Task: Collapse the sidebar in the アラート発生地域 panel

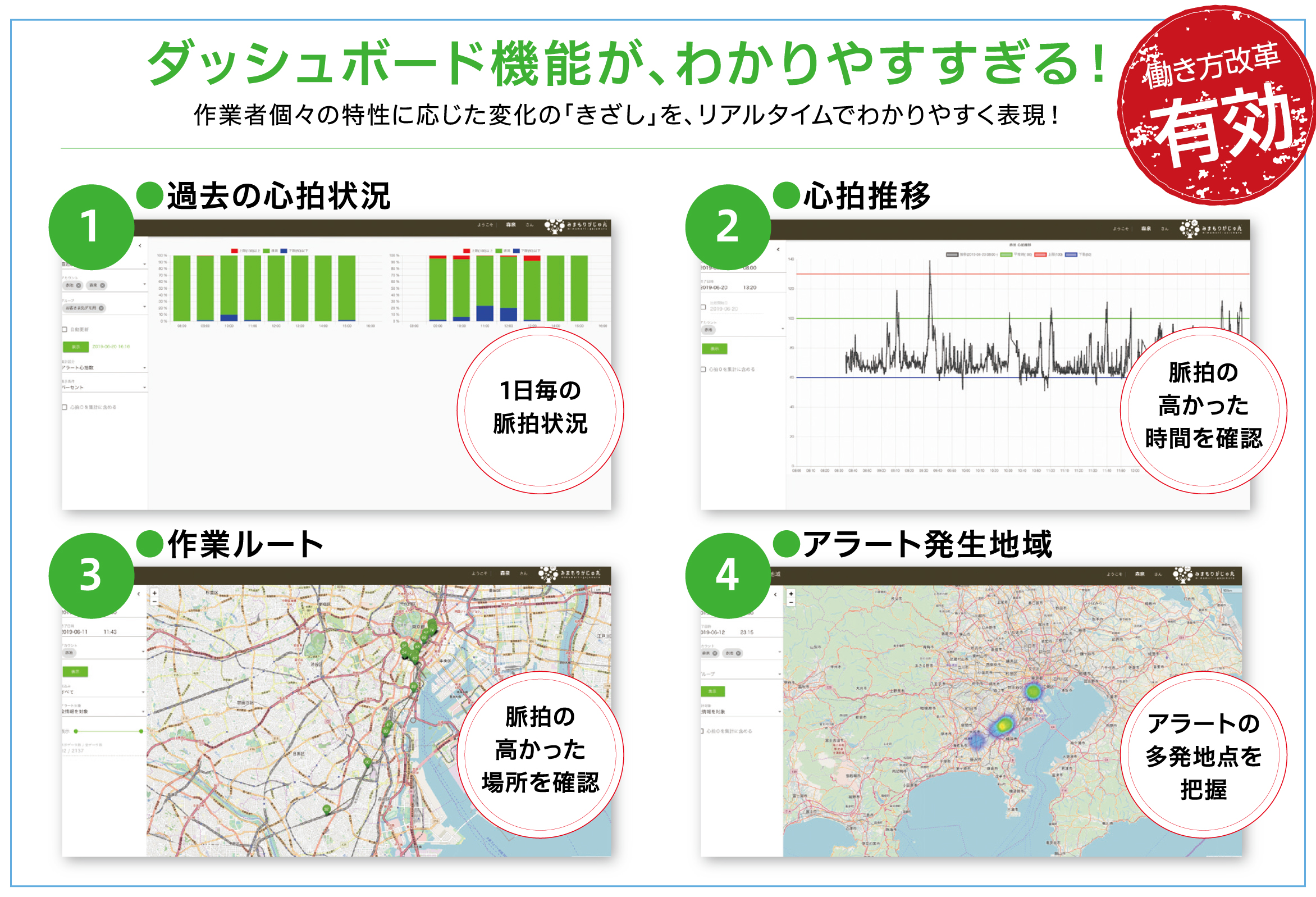Action: click(x=775, y=594)
